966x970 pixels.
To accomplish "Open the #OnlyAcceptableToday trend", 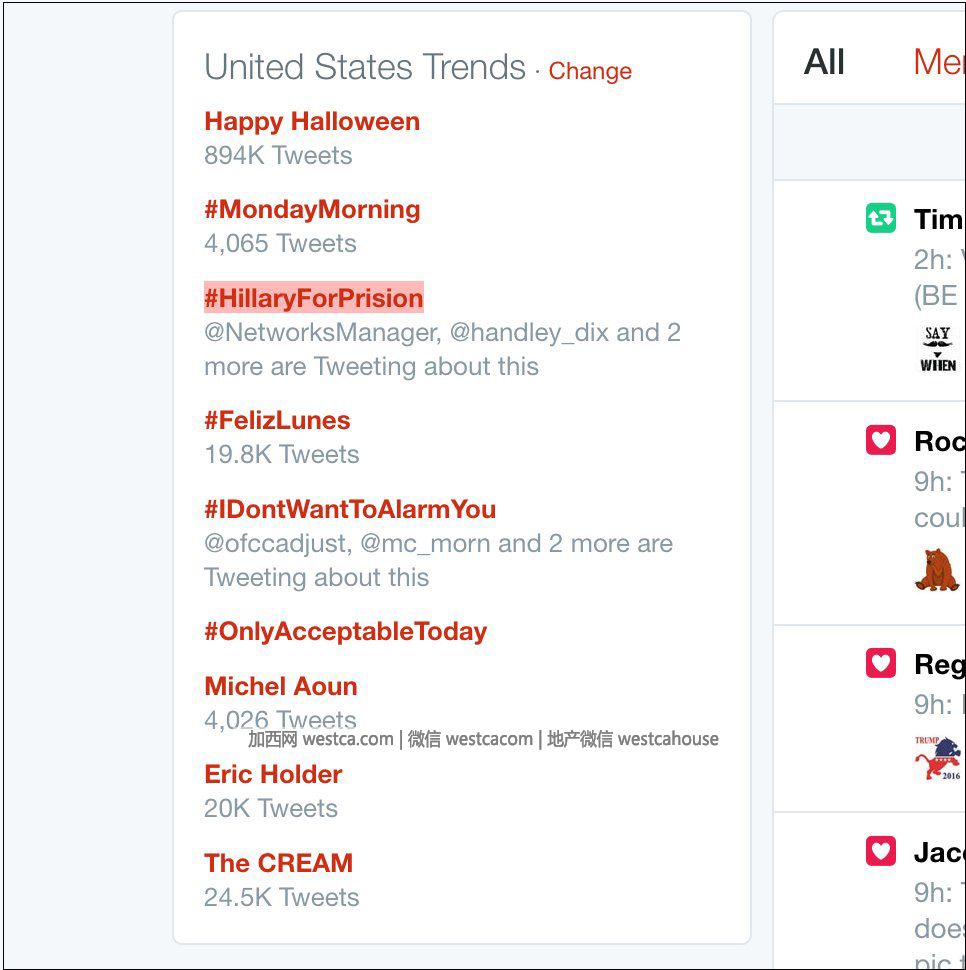I will pyautogui.click(x=345, y=632).
